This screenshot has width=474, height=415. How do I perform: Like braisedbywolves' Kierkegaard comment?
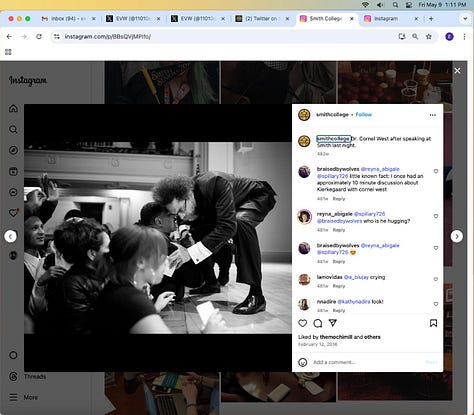click(x=436, y=171)
